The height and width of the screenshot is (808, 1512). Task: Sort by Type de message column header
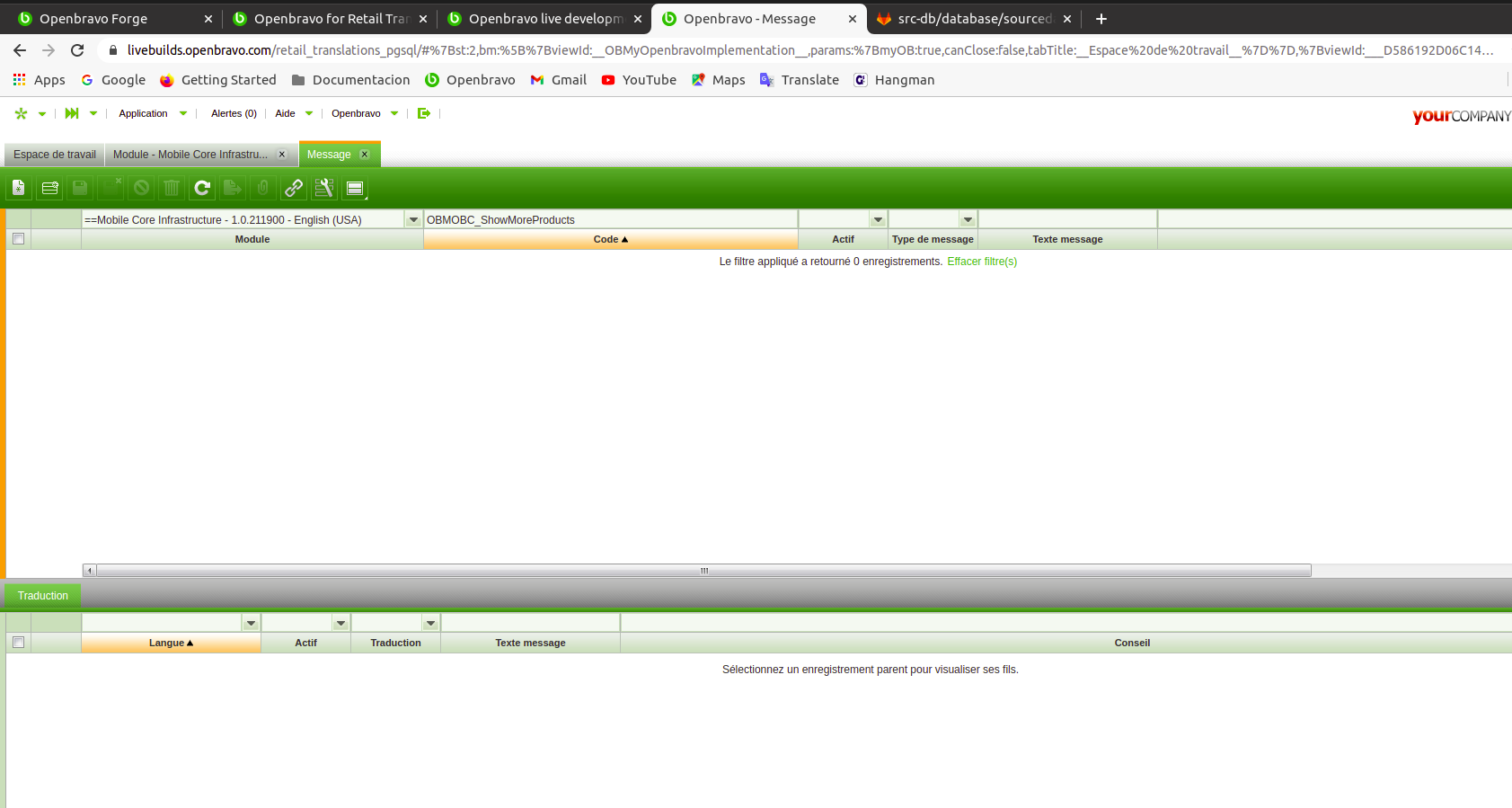(x=933, y=239)
